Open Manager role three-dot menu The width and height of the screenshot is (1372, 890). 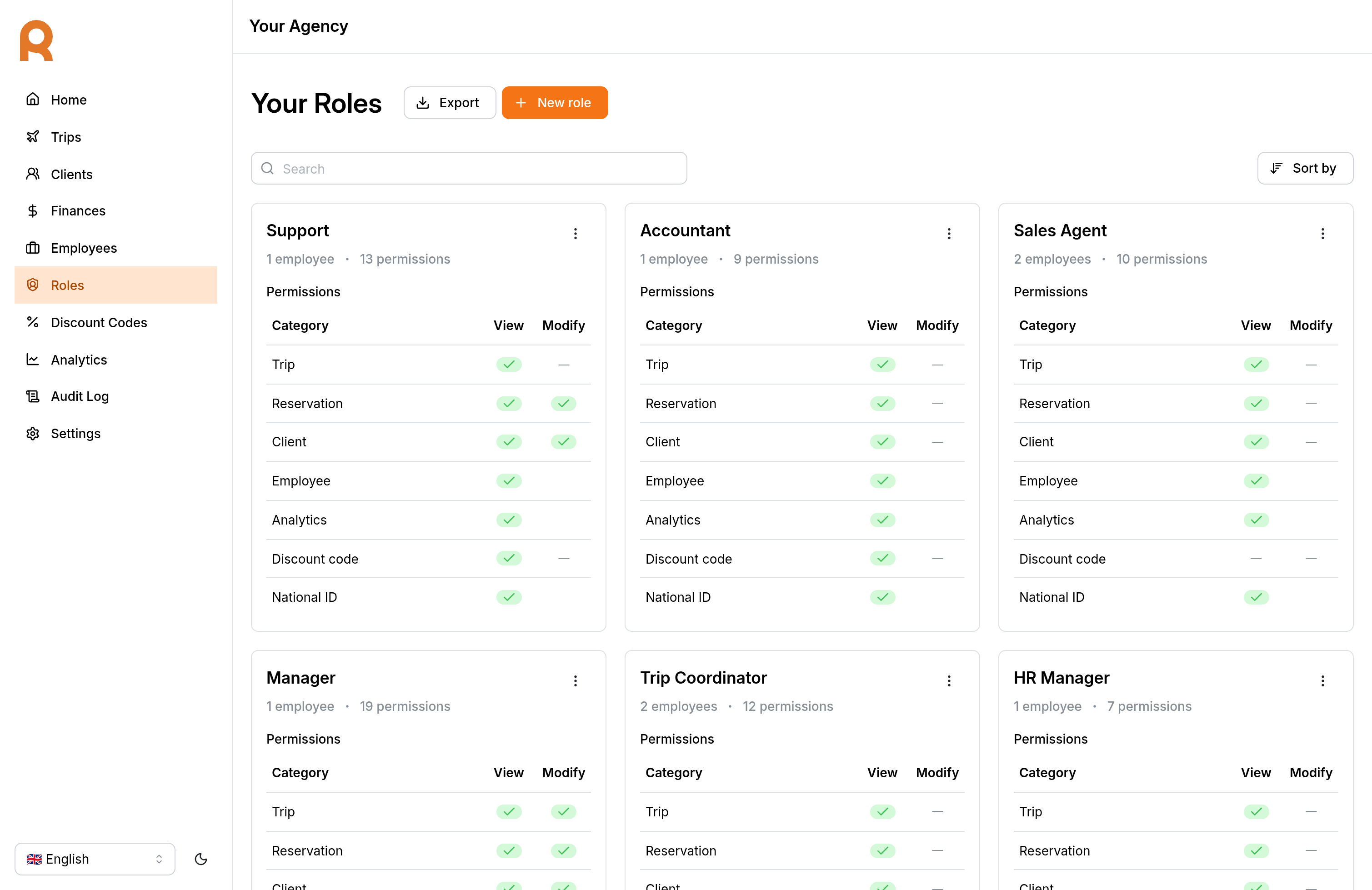point(576,681)
